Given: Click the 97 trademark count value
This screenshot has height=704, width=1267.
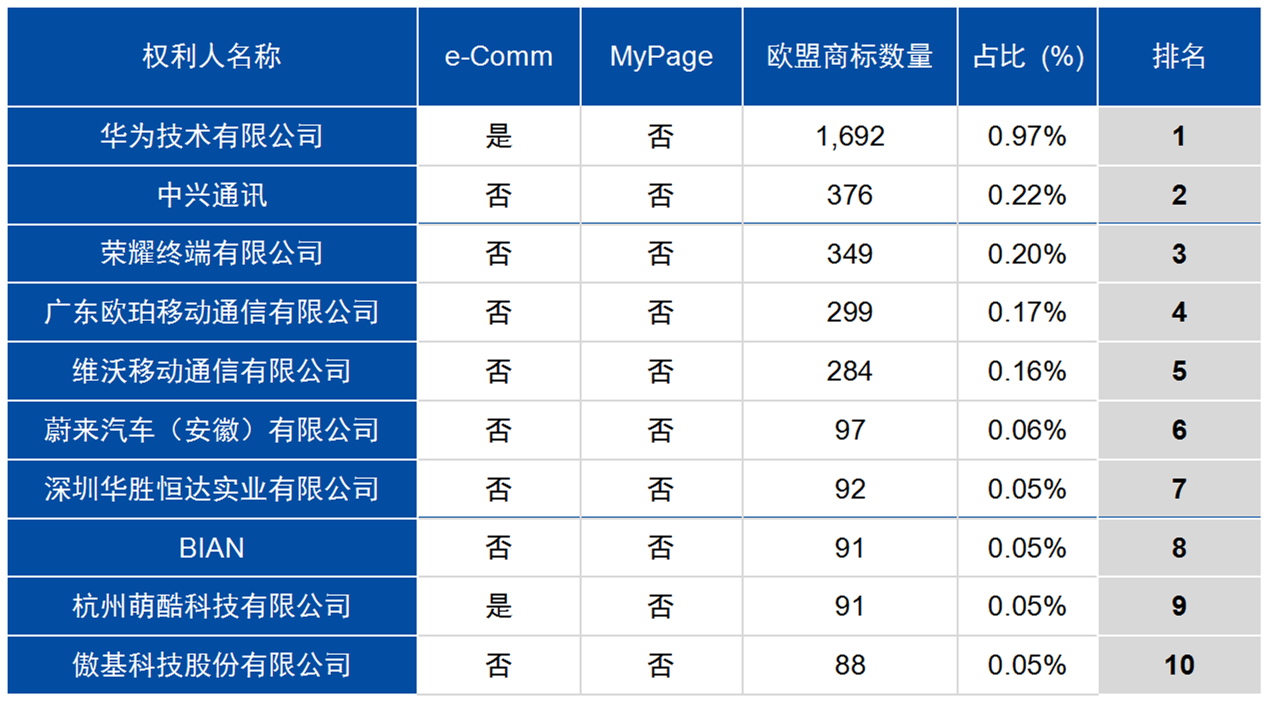Looking at the screenshot, I should pos(850,430).
